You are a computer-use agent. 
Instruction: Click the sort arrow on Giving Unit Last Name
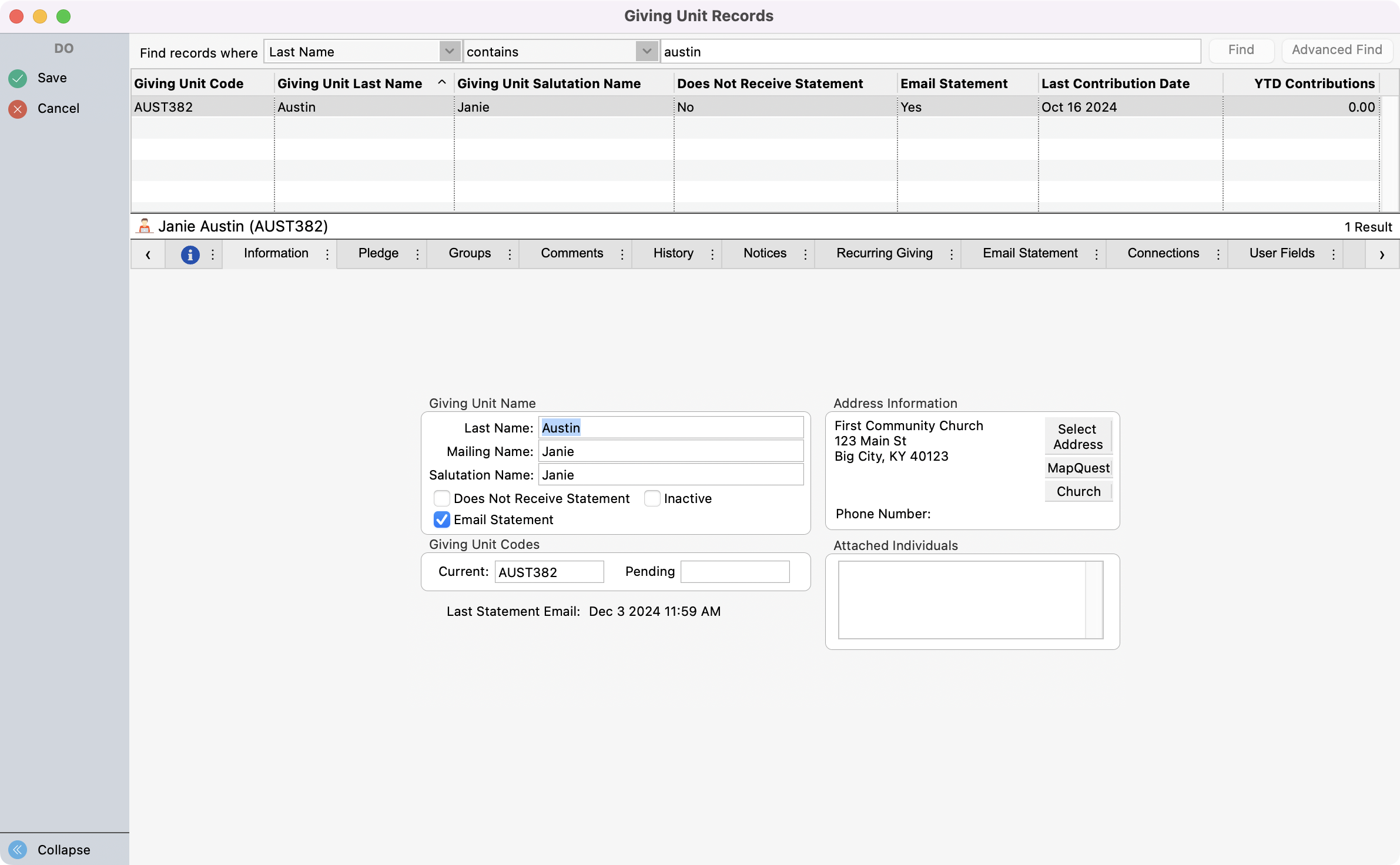pos(441,83)
